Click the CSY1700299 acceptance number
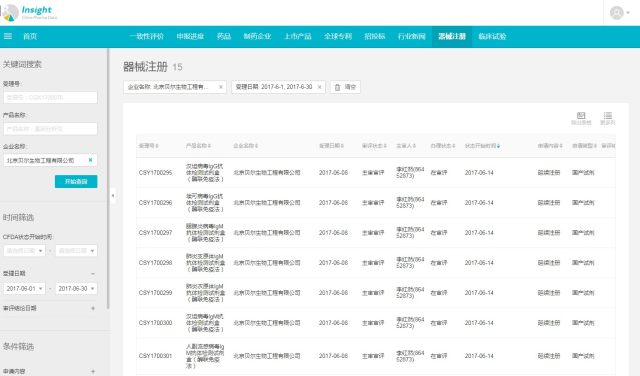 (x=156, y=293)
